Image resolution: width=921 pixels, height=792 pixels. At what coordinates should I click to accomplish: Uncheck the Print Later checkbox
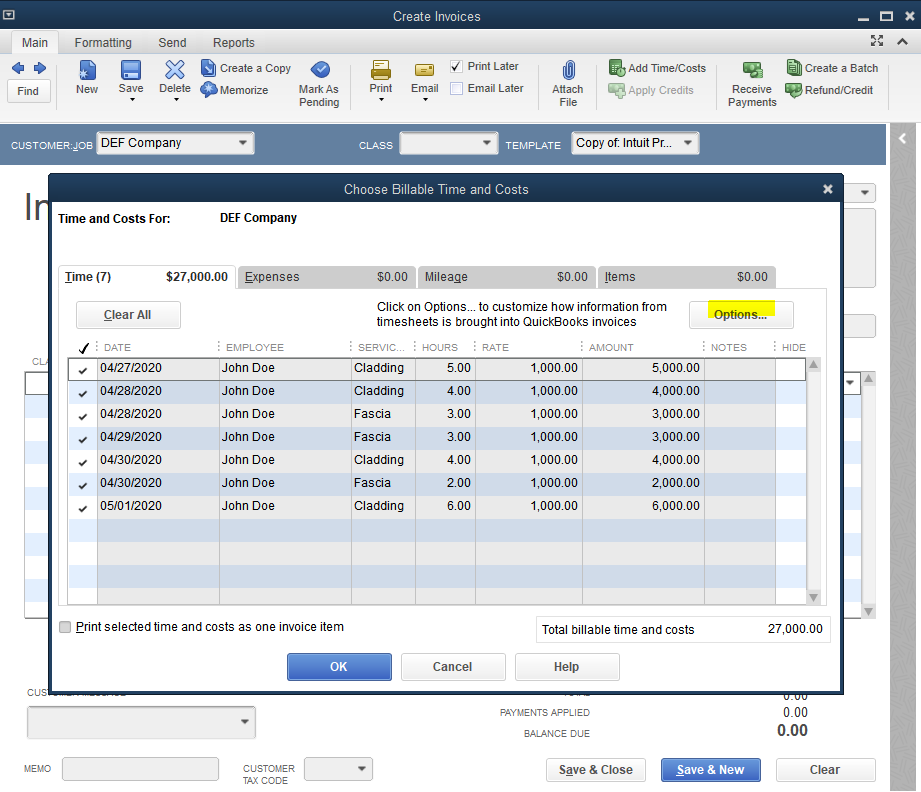[456, 66]
